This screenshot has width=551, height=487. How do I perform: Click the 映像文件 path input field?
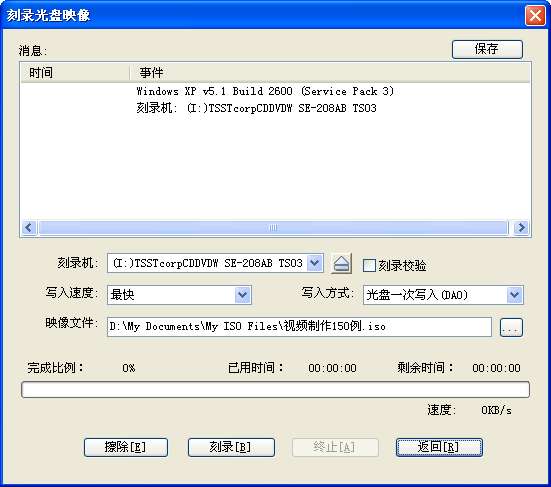pos(299,327)
